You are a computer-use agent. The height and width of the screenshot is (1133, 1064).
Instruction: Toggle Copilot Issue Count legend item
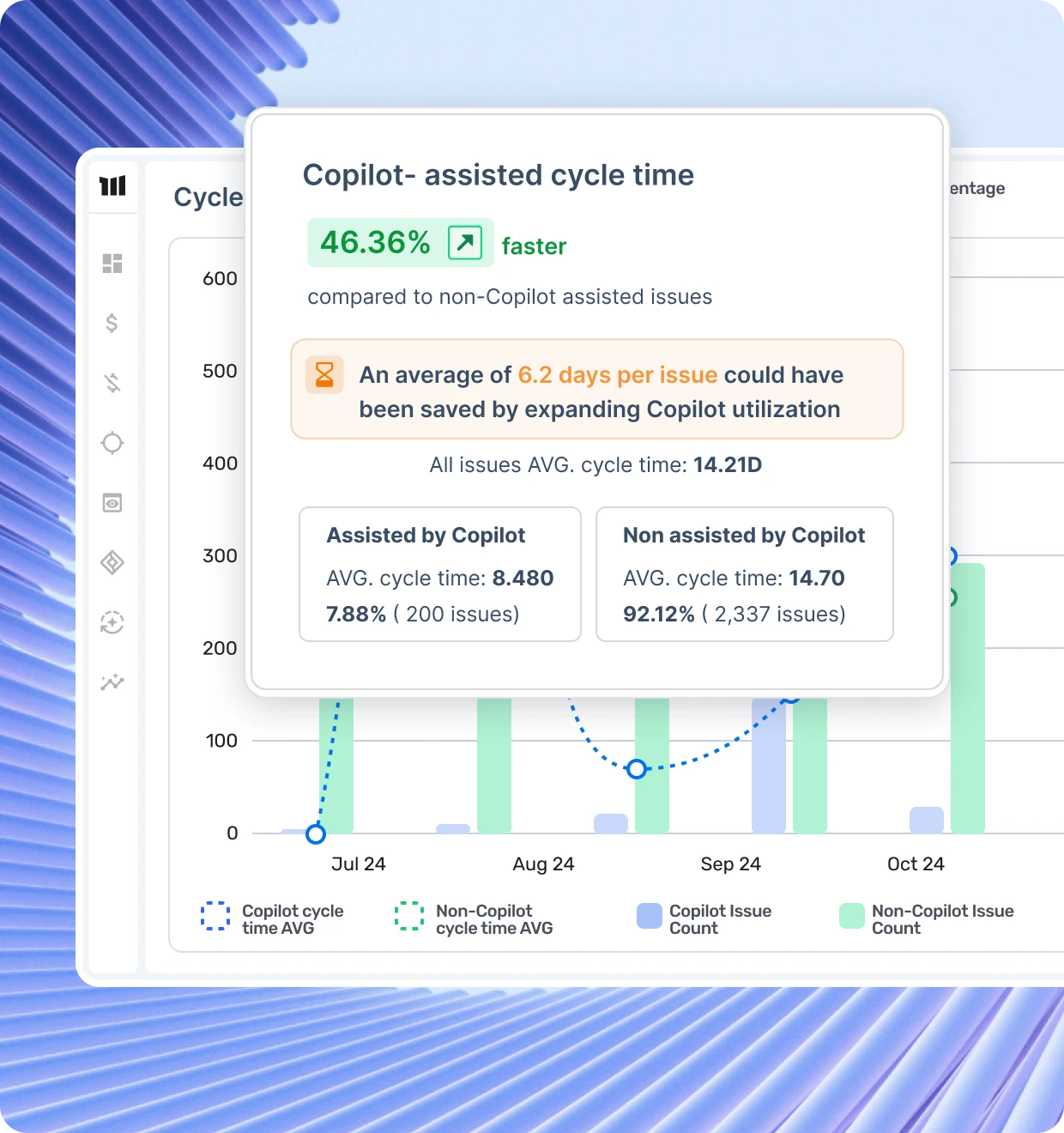[650, 917]
